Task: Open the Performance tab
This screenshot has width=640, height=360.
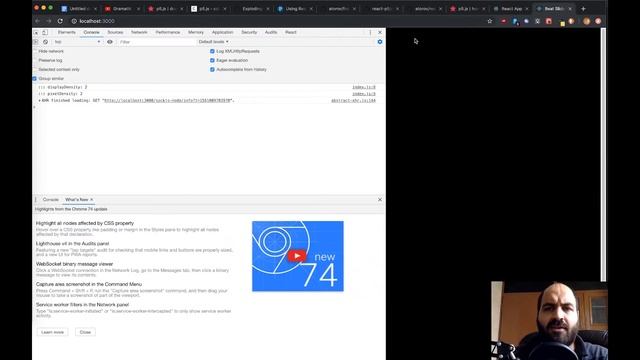Action: coord(168,32)
